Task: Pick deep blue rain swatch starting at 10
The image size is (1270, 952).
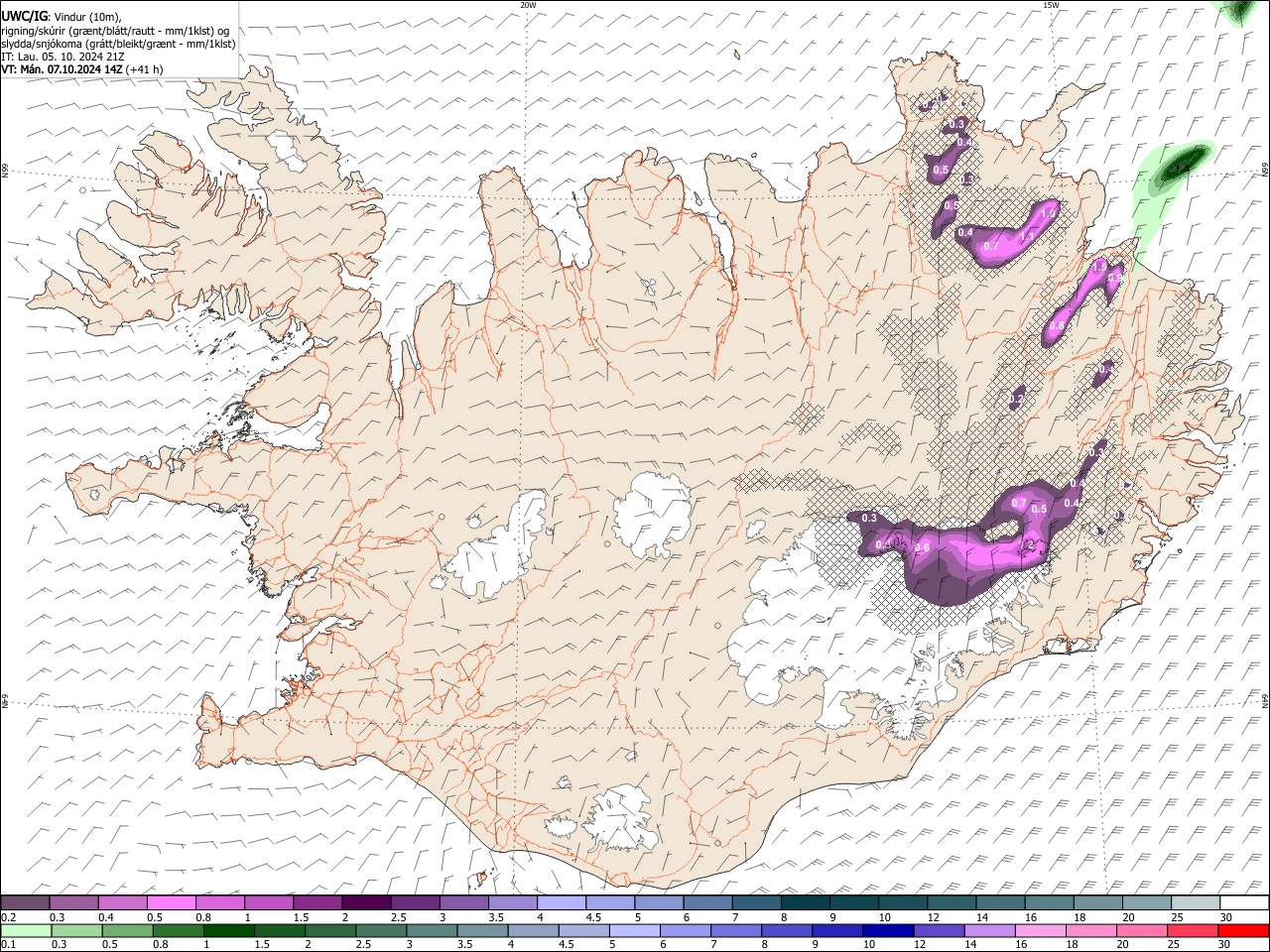Action: [889, 930]
